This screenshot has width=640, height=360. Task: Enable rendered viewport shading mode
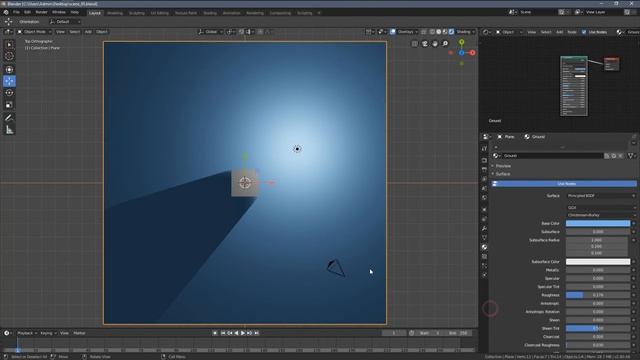click(x=451, y=32)
